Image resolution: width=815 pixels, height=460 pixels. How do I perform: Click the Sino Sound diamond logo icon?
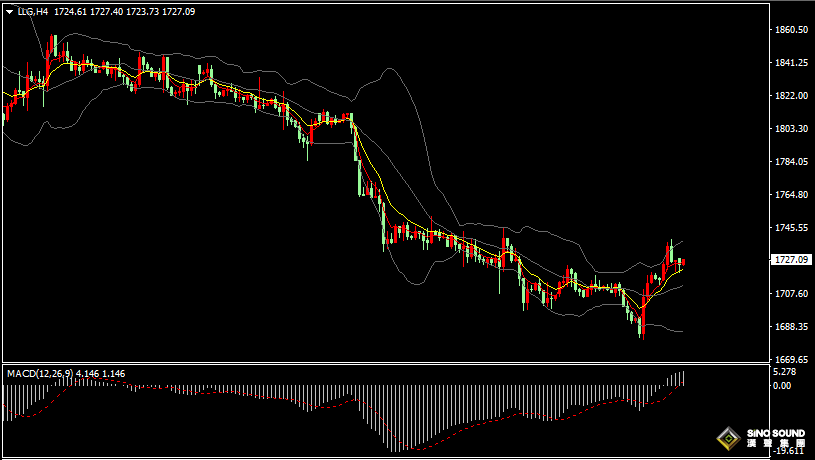click(728, 439)
